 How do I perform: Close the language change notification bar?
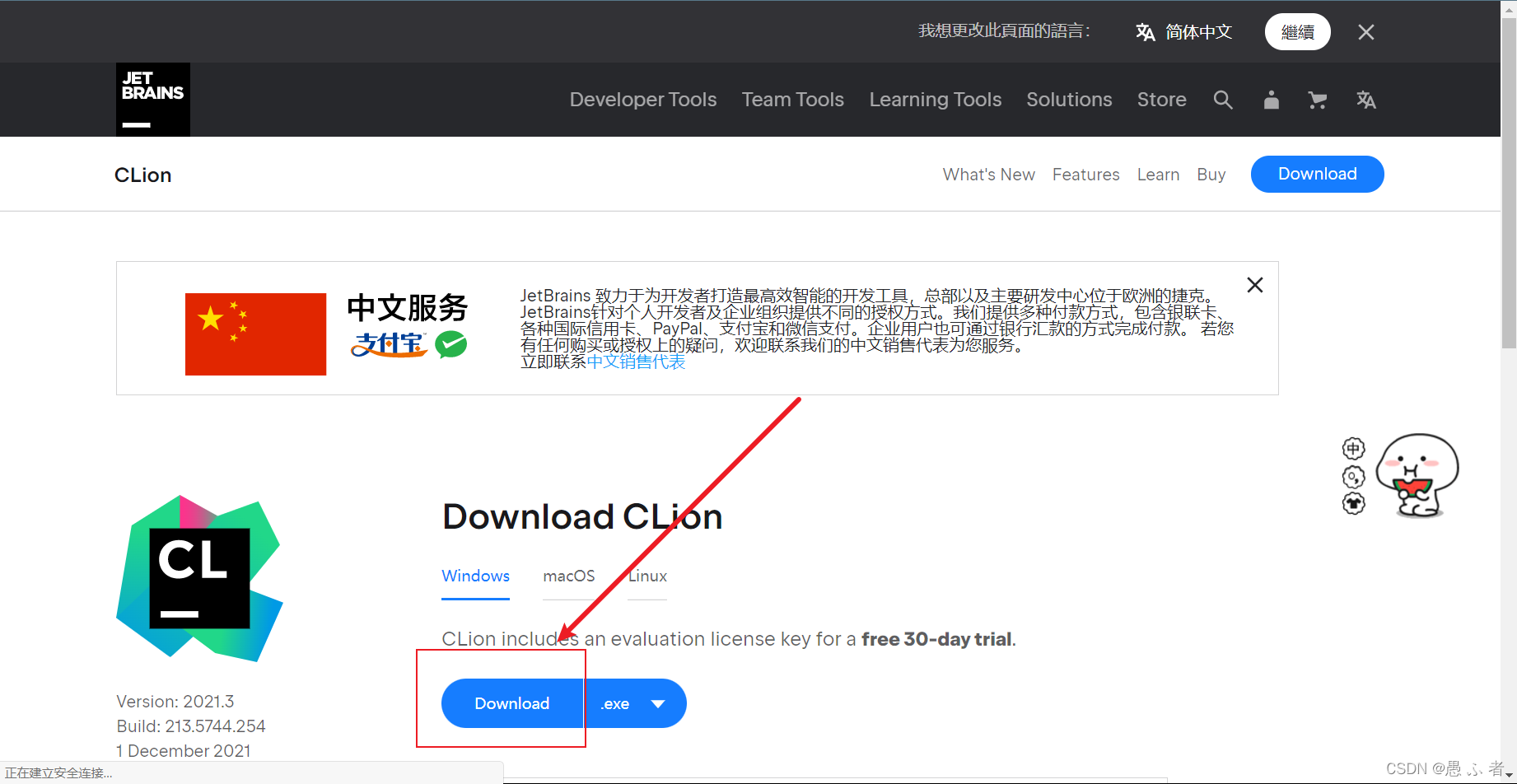click(x=1366, y=32)
